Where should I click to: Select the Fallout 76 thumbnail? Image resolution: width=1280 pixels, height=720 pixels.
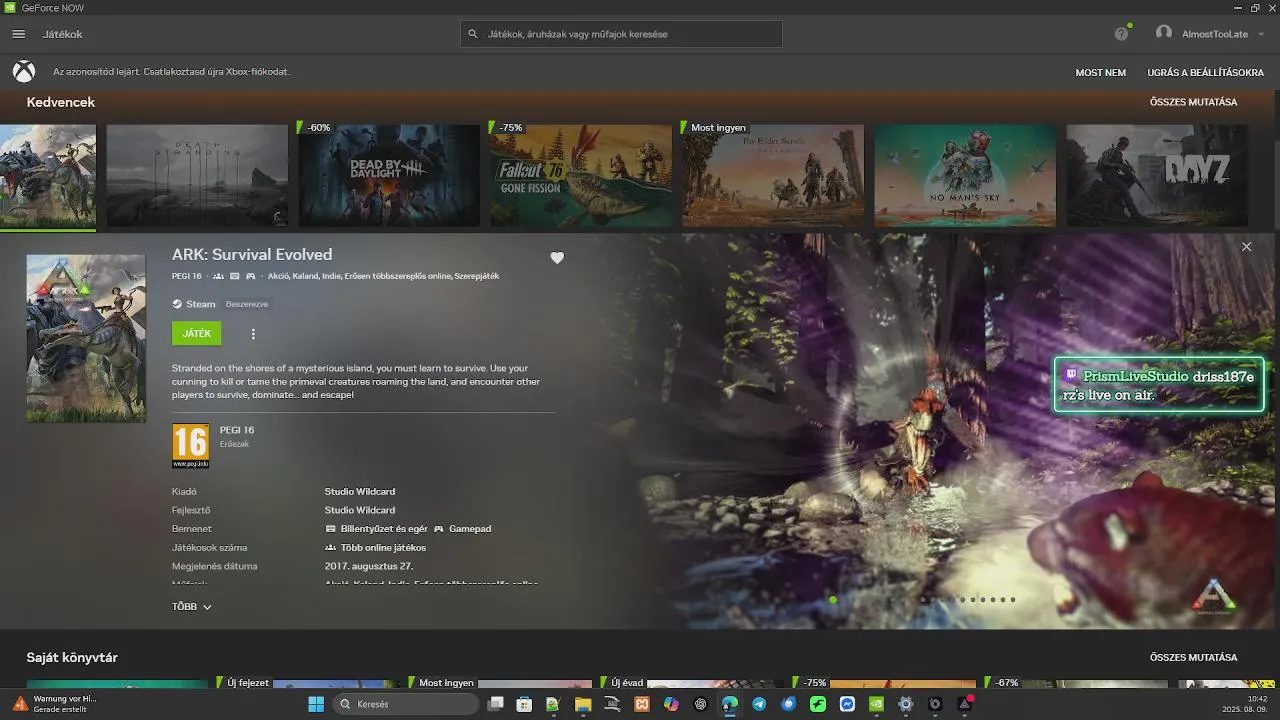581,176
